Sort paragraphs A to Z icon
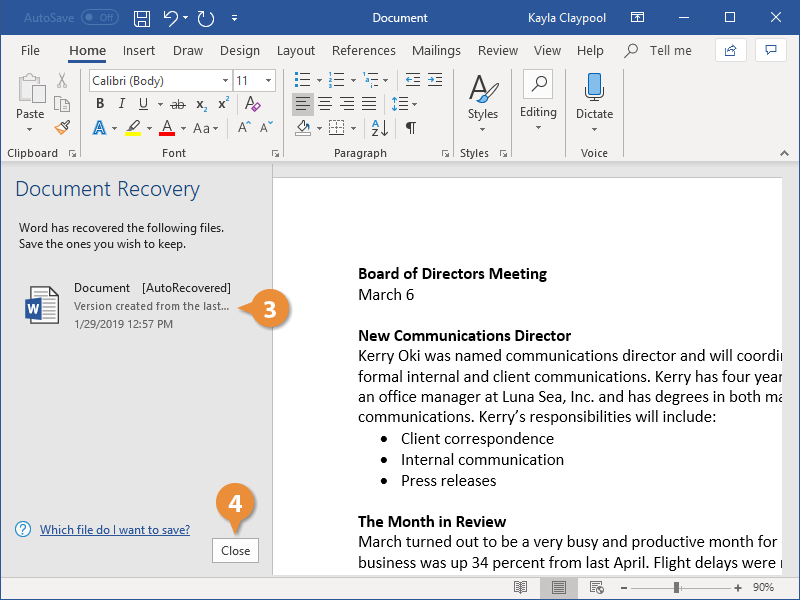Viewport: 800px width, 600px height. tap(380, 128)
